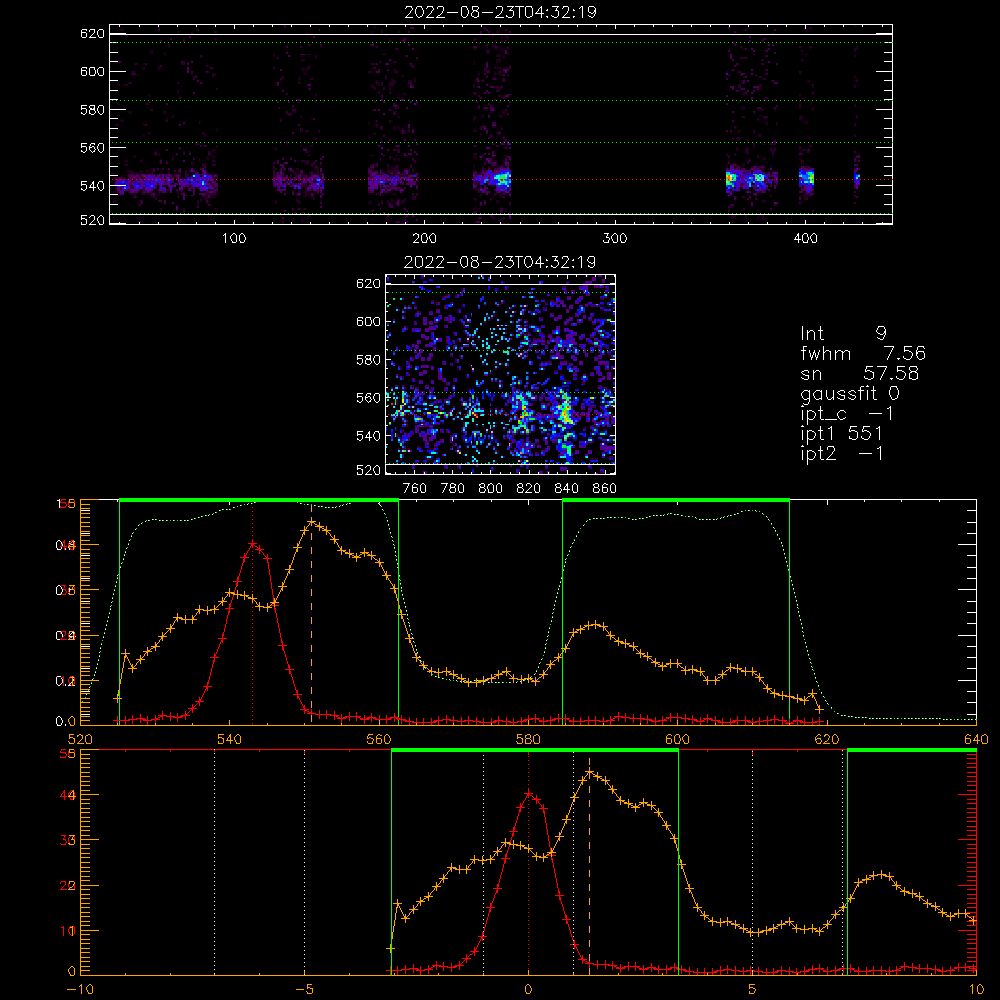
Task: Click y-axis label 600 of the wide spectrogram
Action: point(92,72)
